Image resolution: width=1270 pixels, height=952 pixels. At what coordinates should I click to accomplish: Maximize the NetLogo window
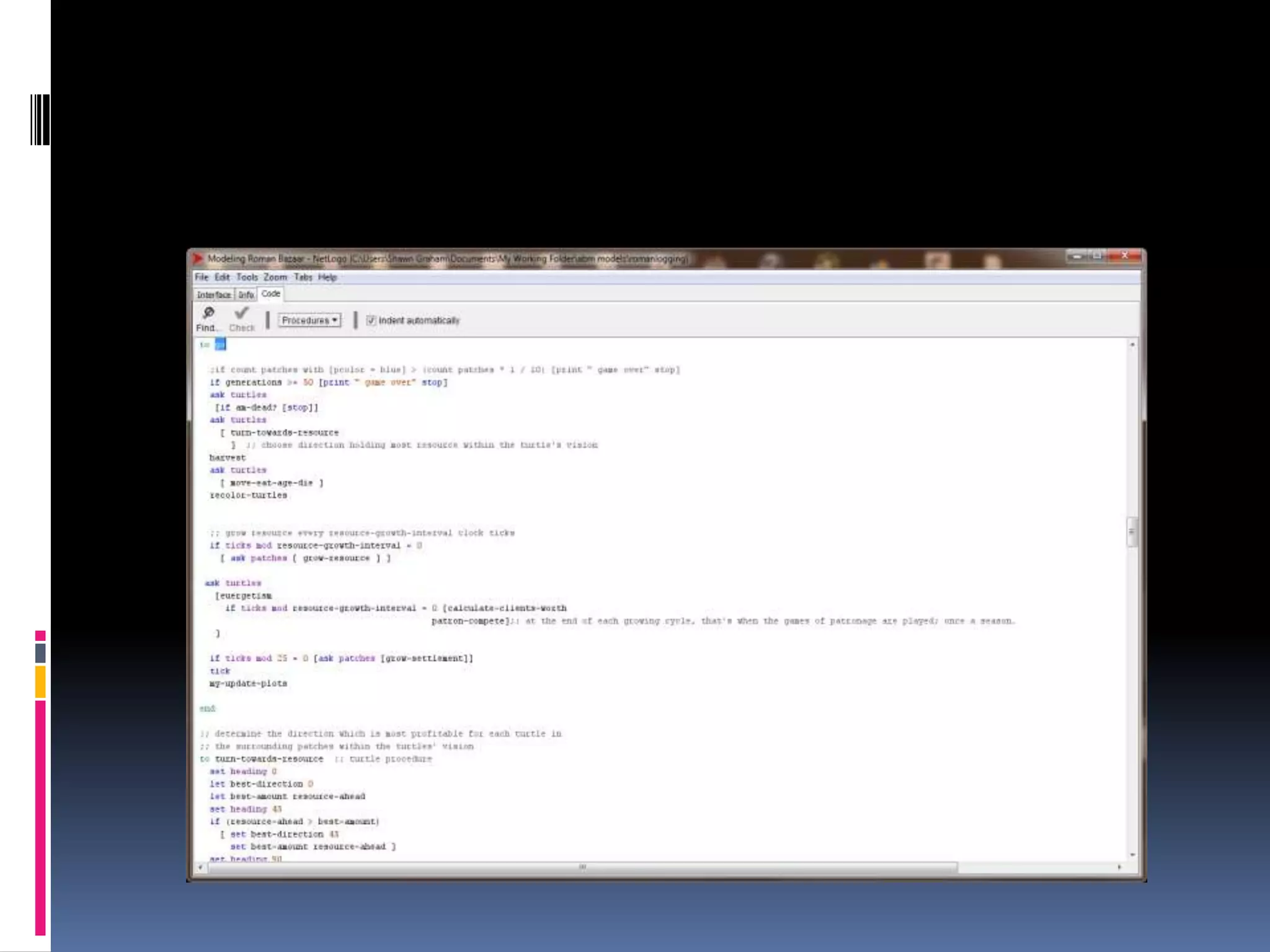coord(1097,255)
